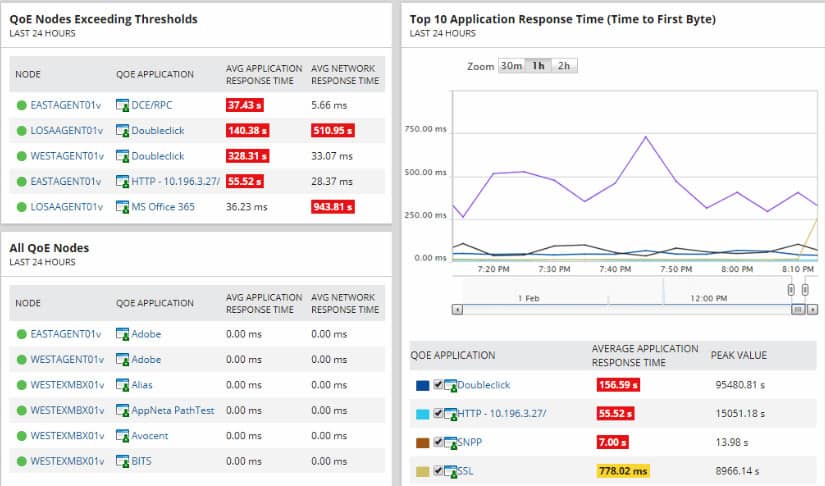Click the app icon beside SNPP in chart legend
This screenshot has width=825, height=486.
point(450,443)
